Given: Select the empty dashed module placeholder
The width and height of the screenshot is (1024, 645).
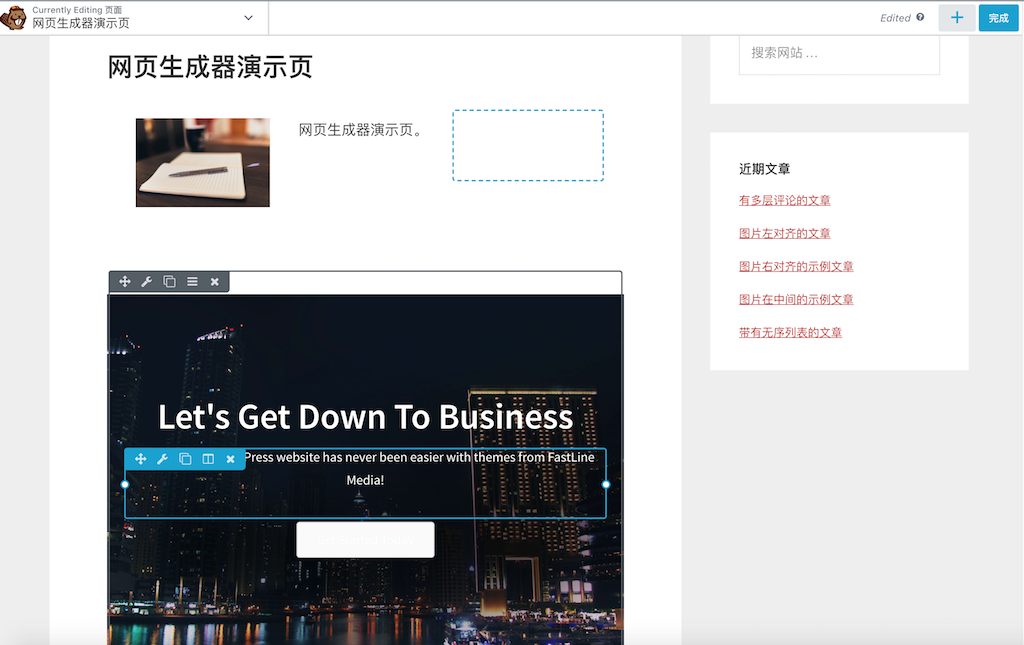Looking at the screenshot, I should coord(528,144).
